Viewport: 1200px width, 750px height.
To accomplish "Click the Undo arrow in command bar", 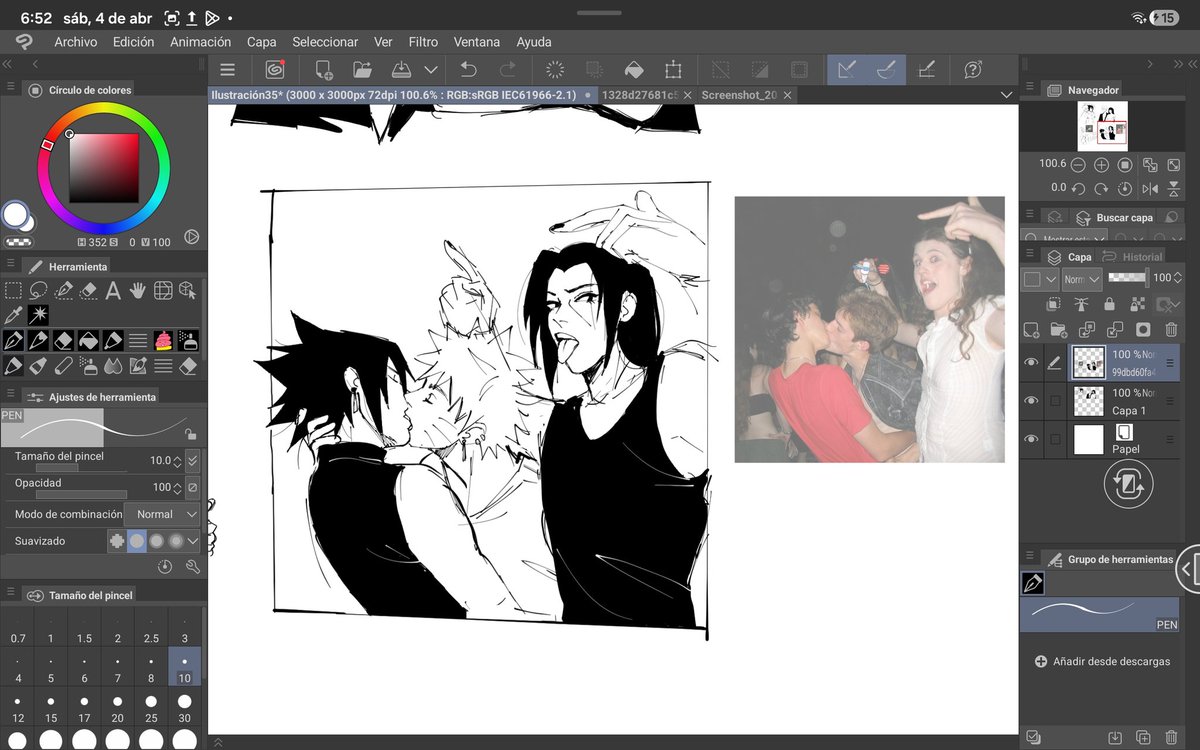I will coord(468,69).
